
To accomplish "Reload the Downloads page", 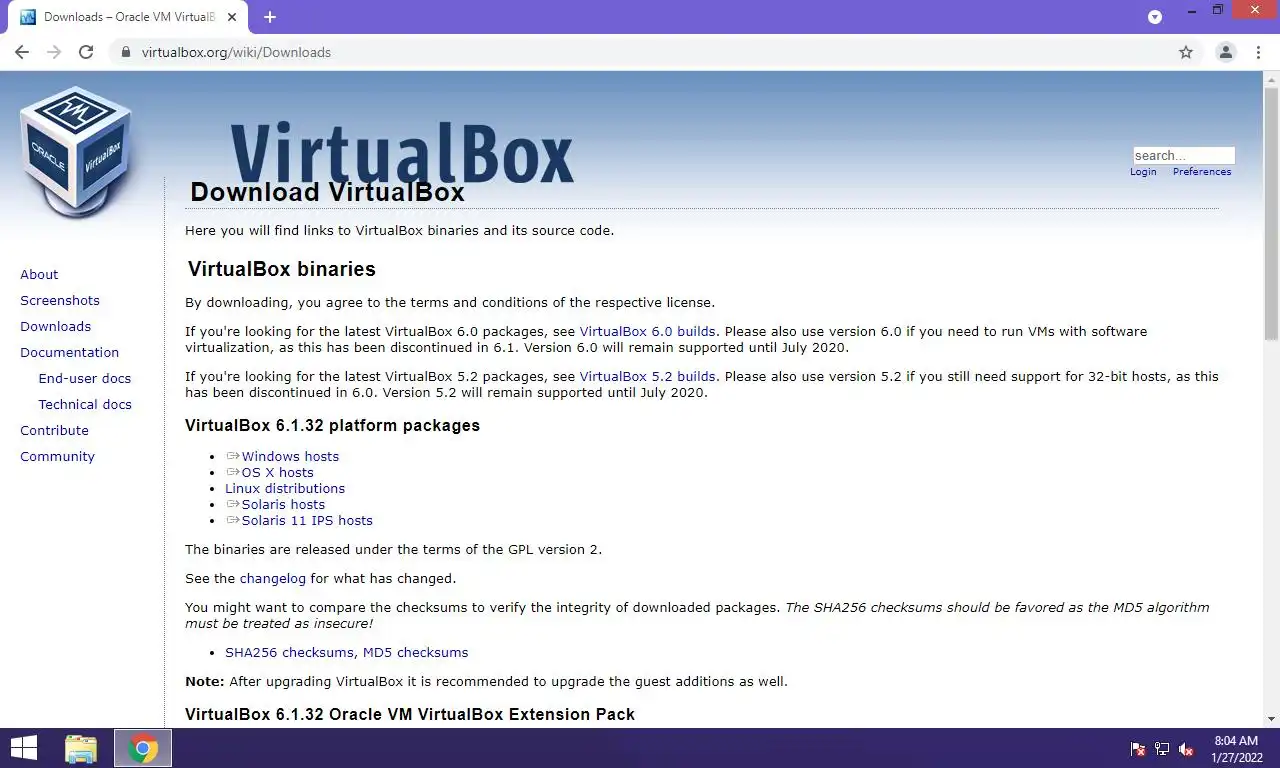I will [x=86, y=52].
